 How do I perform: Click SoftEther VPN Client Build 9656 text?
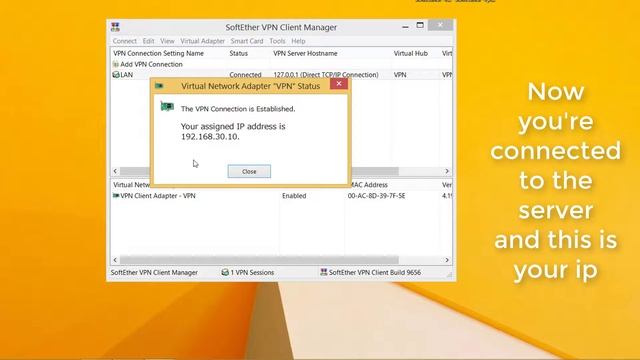coord(375,272)
